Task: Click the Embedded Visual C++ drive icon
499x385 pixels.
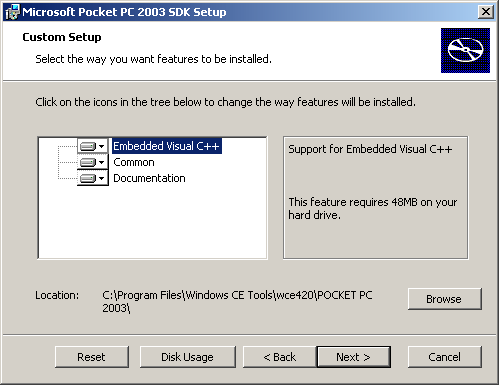Action: coord(88,146)
